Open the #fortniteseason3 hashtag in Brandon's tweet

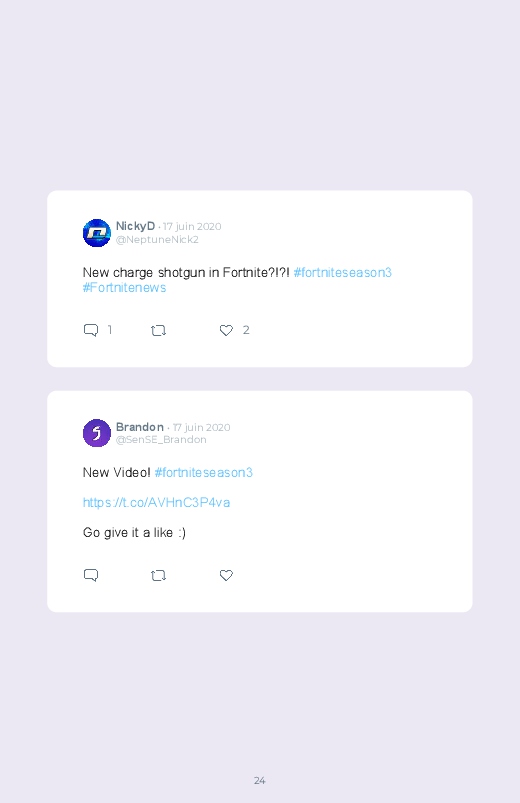[x=203, y=473]
